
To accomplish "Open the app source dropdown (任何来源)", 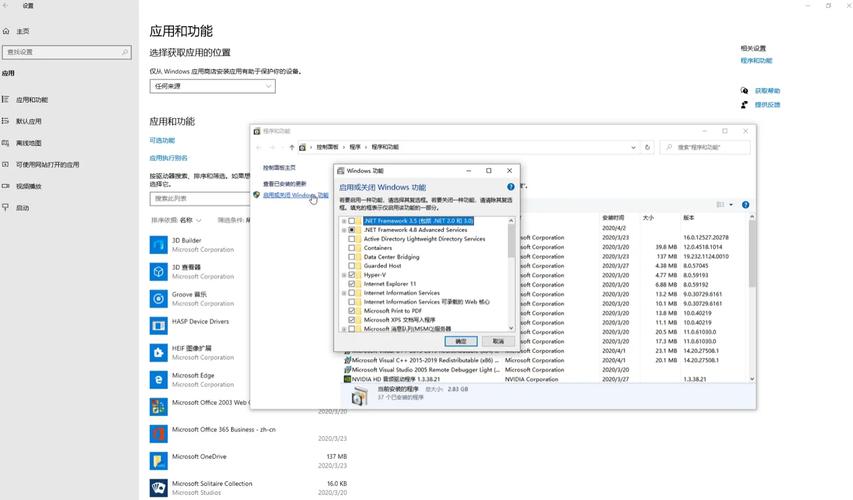I will click(213, 86).
